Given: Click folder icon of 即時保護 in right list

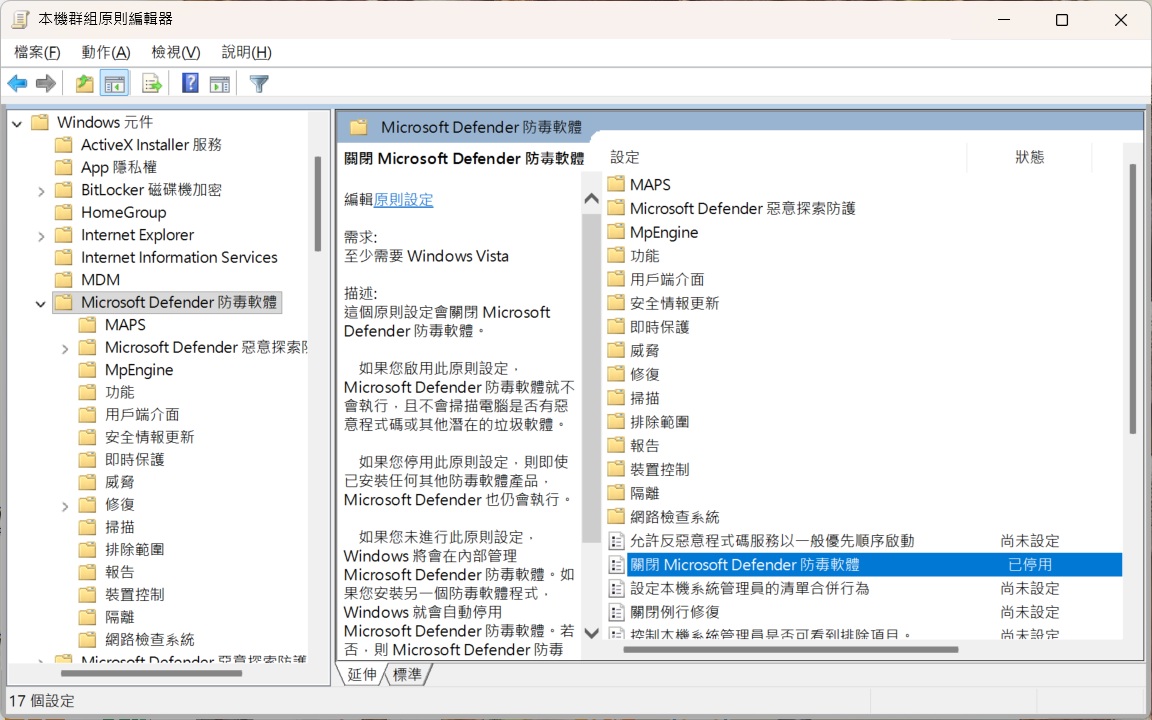Looking at the screenshot, I should coord(616,327).
